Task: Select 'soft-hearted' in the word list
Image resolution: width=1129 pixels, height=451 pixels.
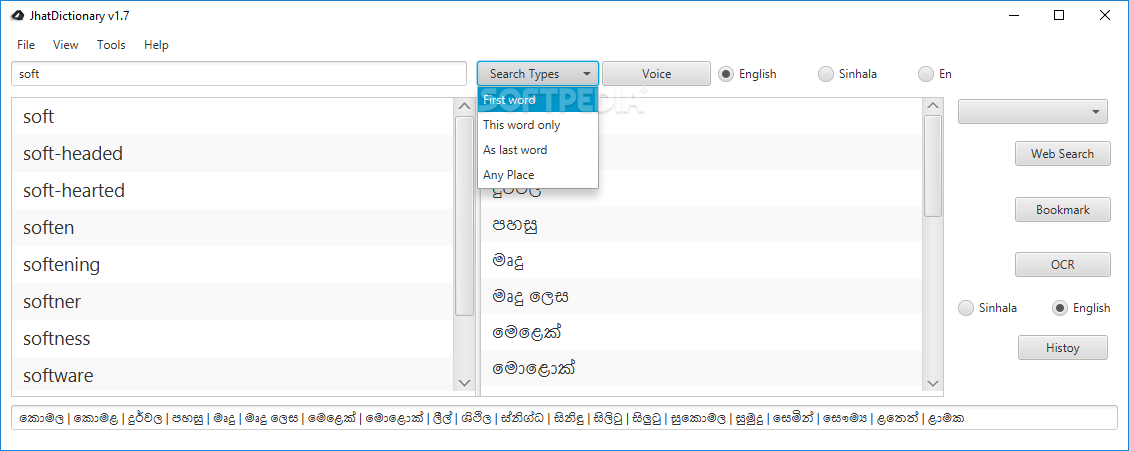Action: (233, 190)
